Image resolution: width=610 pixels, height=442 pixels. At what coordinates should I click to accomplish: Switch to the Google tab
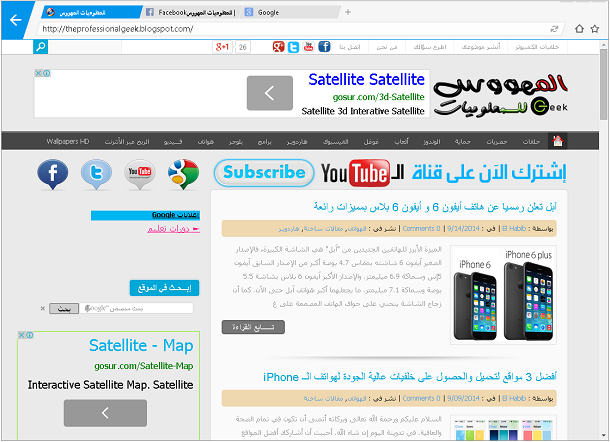290,12
